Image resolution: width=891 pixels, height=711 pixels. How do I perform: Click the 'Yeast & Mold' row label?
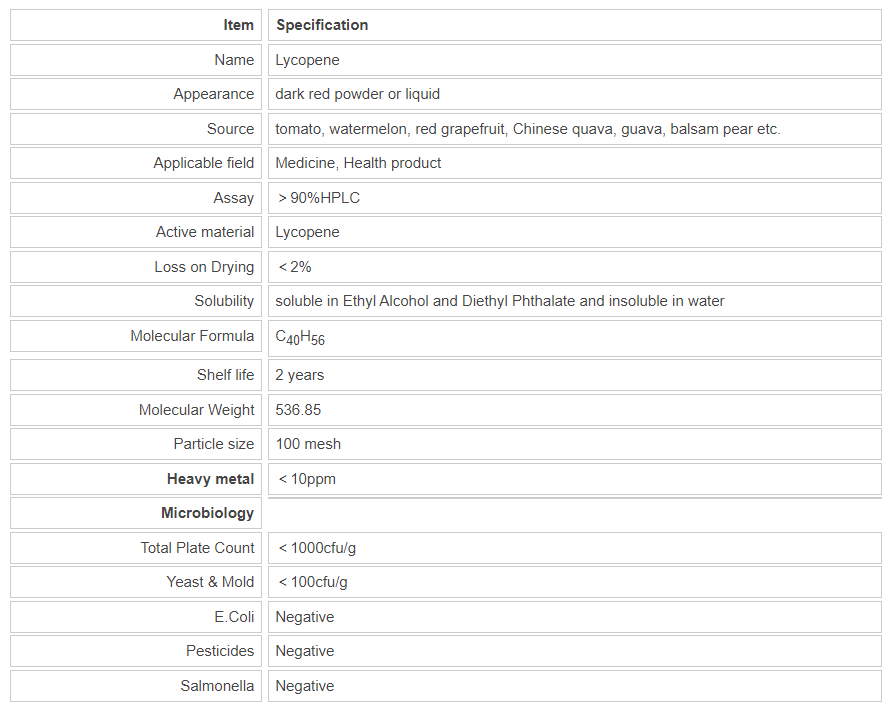pos(210,582)
